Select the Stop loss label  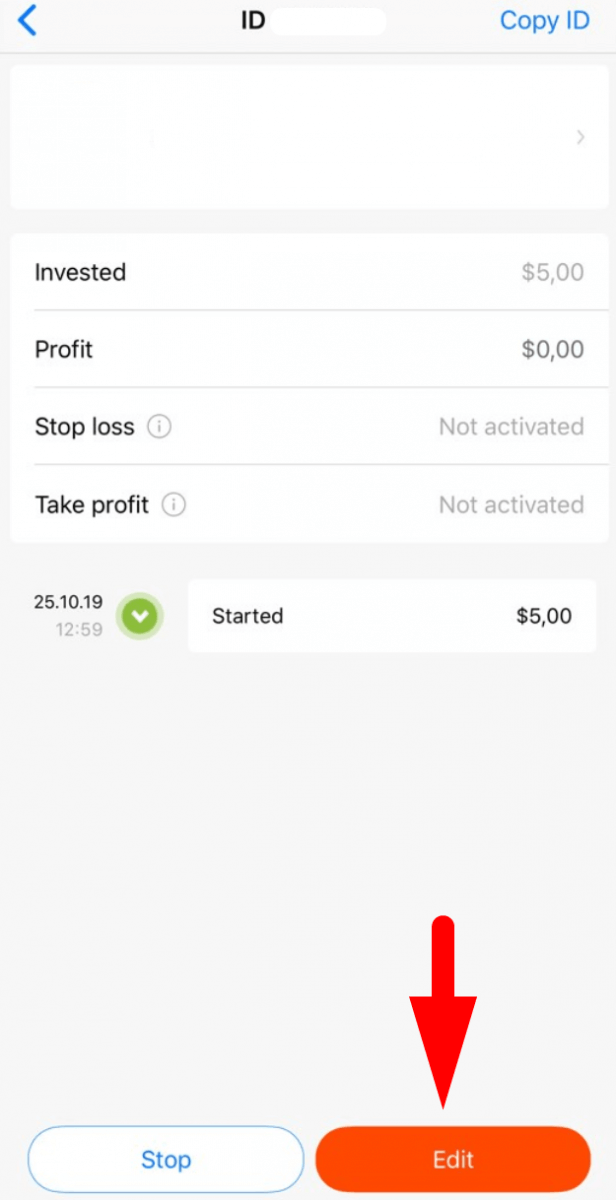tap(84, 427)
